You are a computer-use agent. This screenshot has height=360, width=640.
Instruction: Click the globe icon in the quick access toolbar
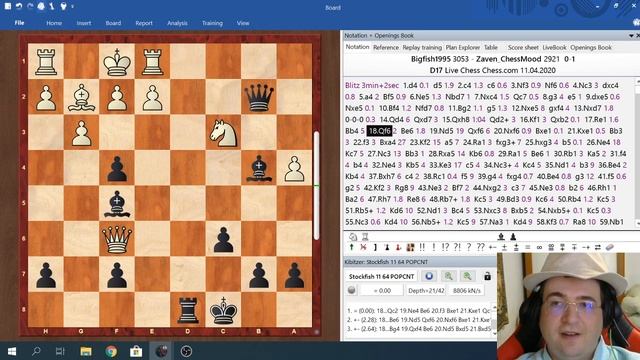(x=41, y=6)
